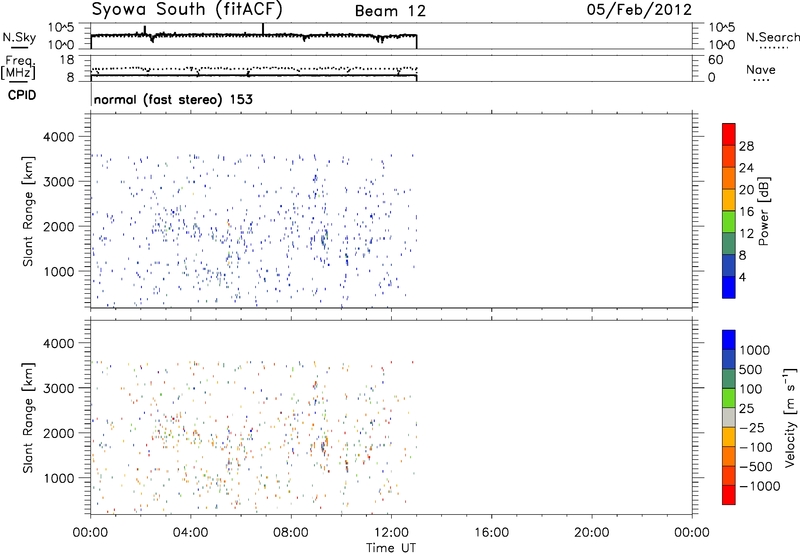Select the 60 tick on the Nave axis
This screenshot has width=800, height=554.
(716, 60)
